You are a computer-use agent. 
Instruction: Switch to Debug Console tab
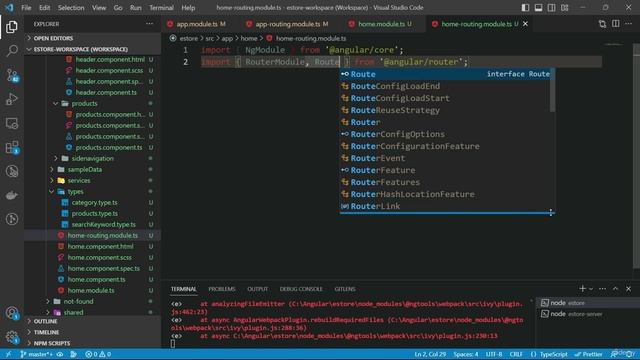(x=301, y=289)
